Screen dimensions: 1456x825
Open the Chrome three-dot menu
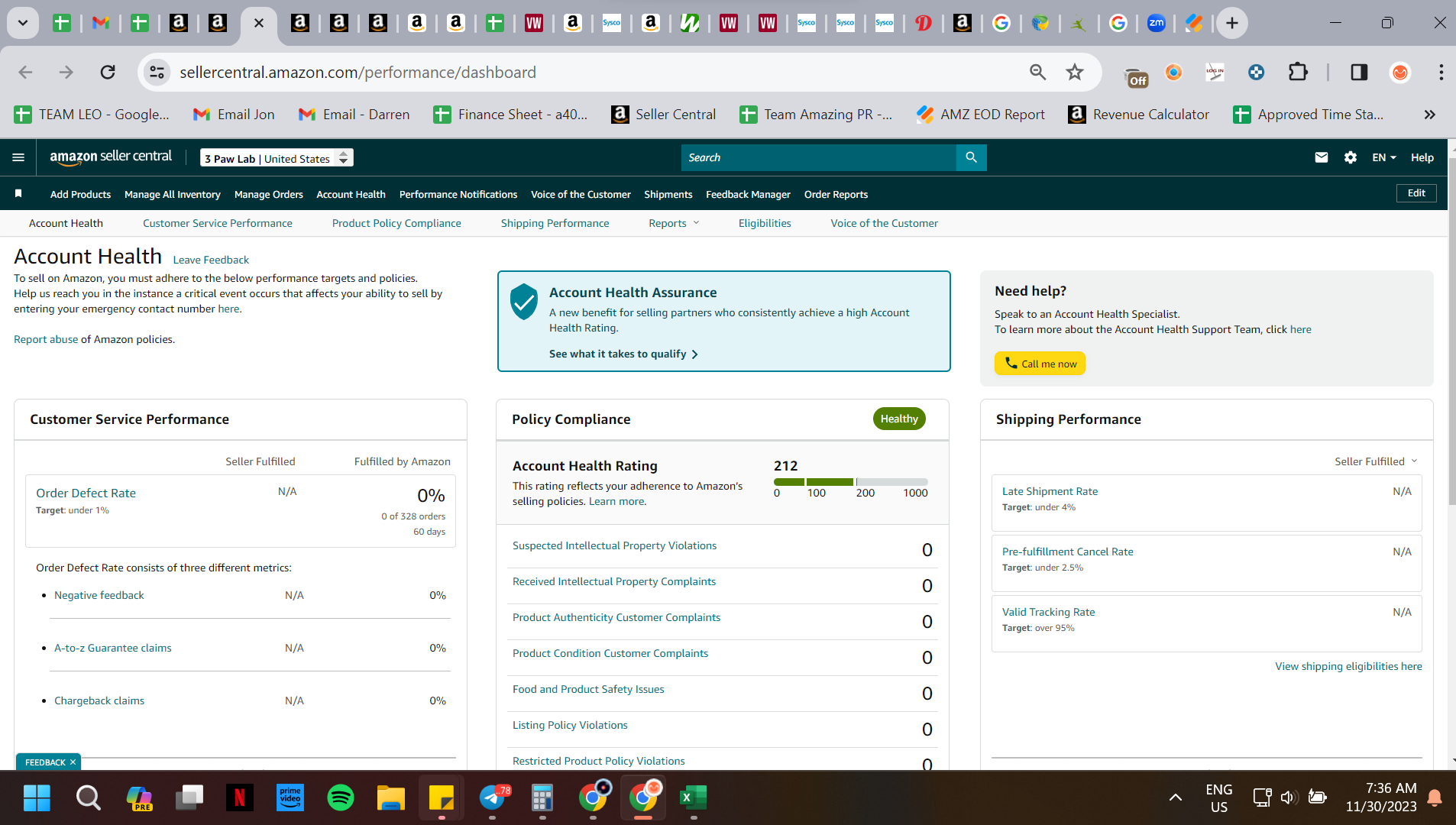(x=1441, y=72)
